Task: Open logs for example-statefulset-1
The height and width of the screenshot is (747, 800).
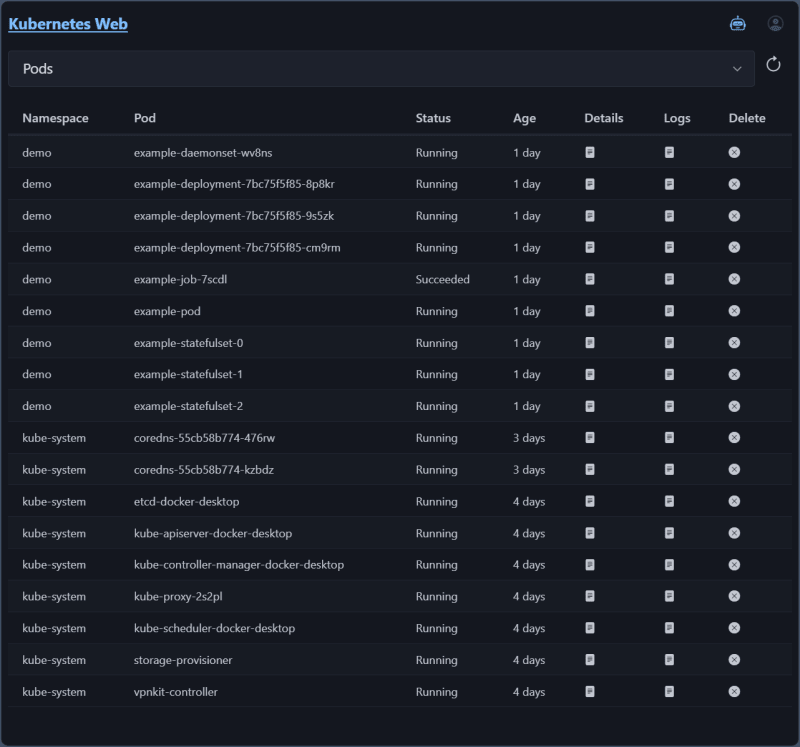Action: pos(669,375)
